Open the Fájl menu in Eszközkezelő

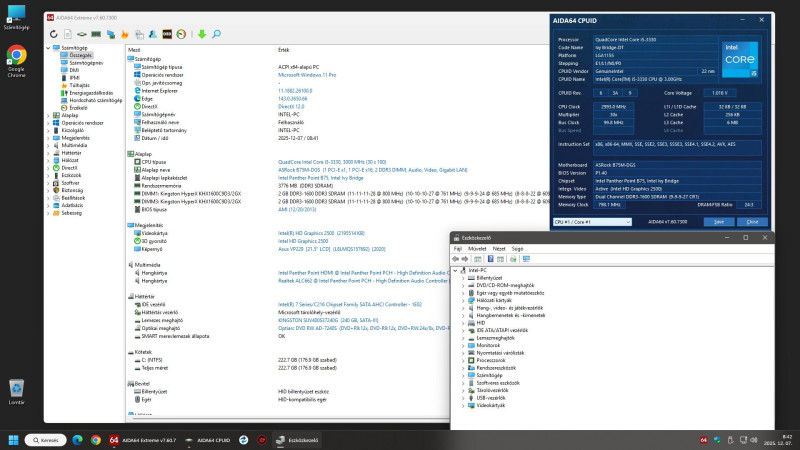coord(458,249)
